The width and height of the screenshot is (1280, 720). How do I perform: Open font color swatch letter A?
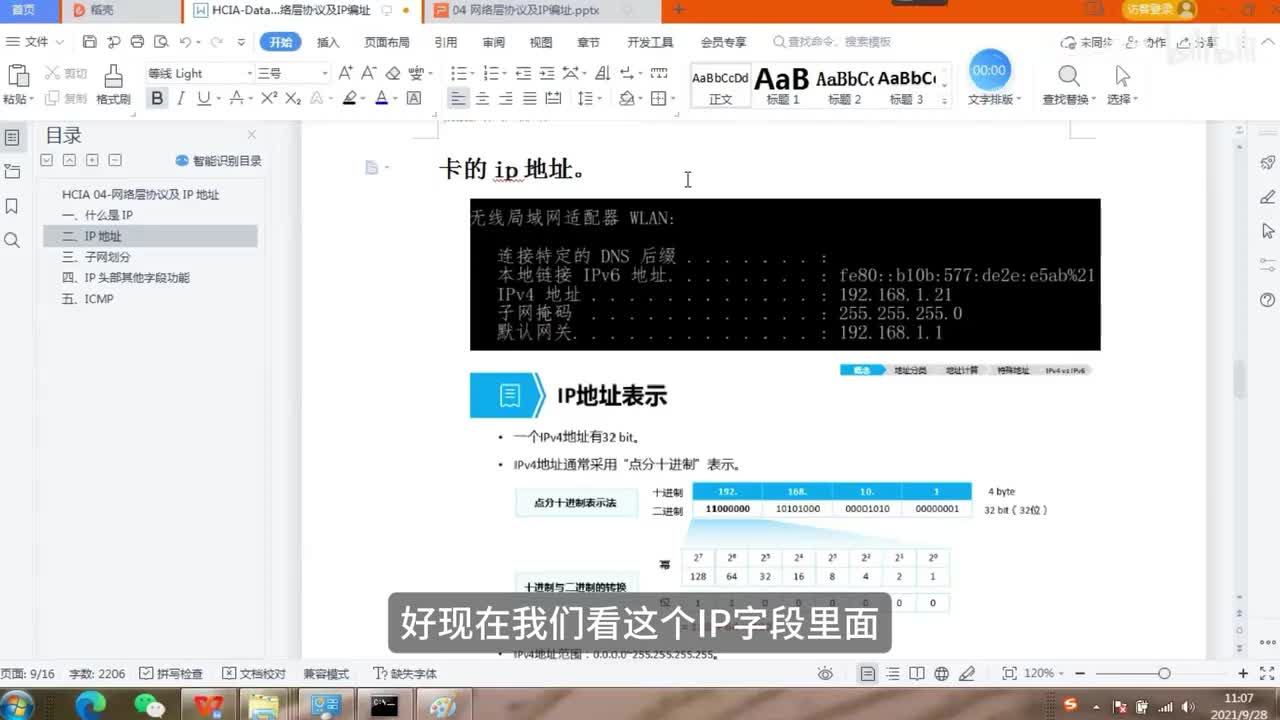pos(381,98)
